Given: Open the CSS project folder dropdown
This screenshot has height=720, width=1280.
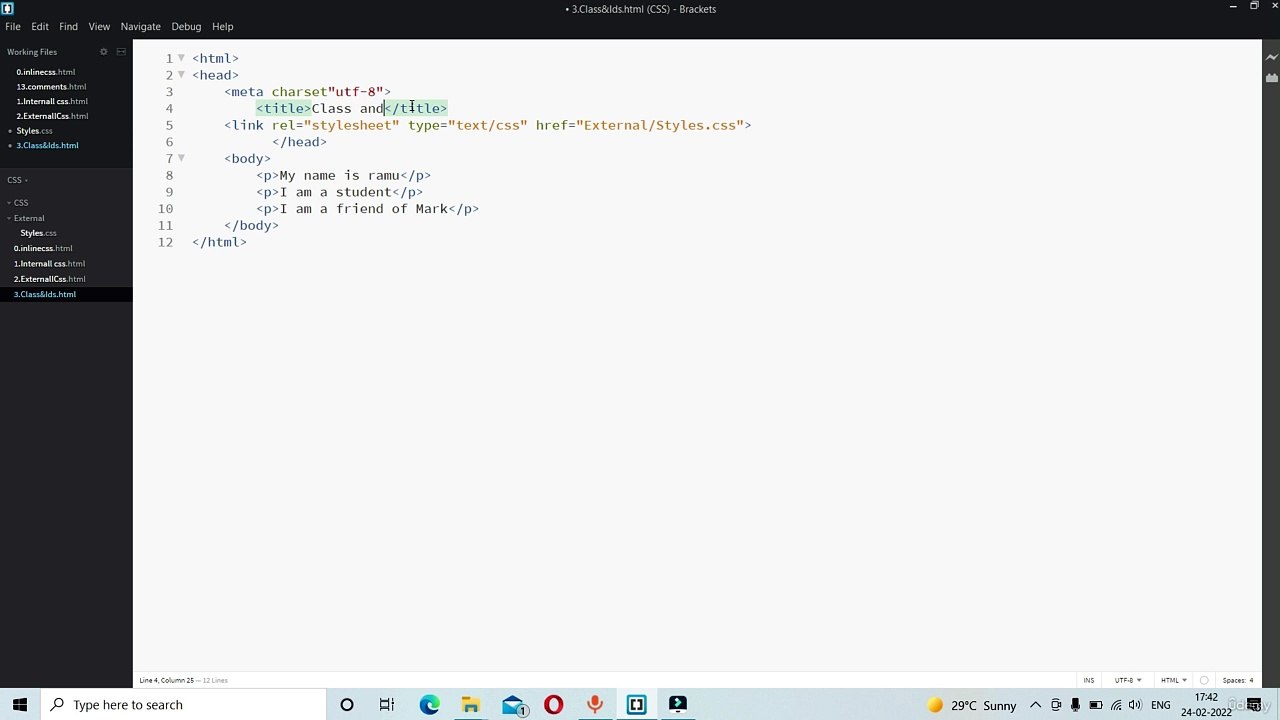Looking at the screenshot, I should pos(17,180).
